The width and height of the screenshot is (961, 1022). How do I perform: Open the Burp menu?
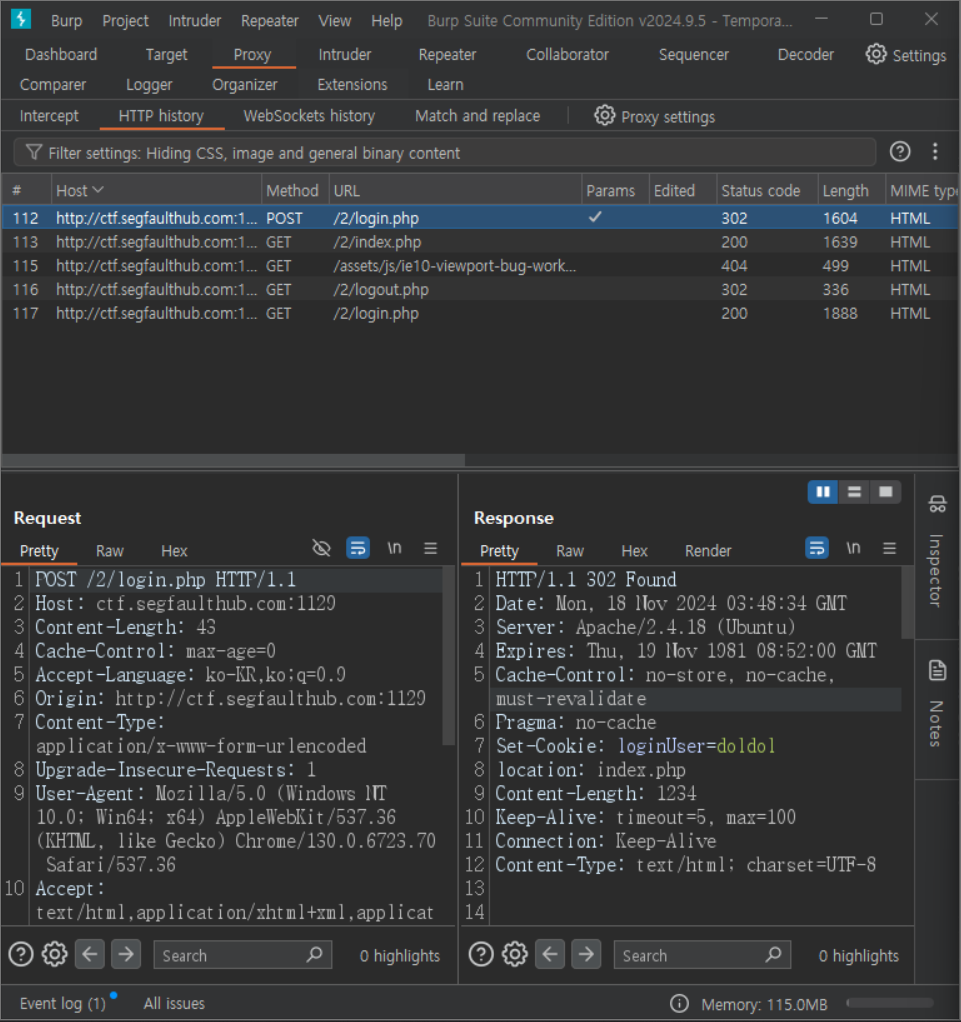point(67,21)
